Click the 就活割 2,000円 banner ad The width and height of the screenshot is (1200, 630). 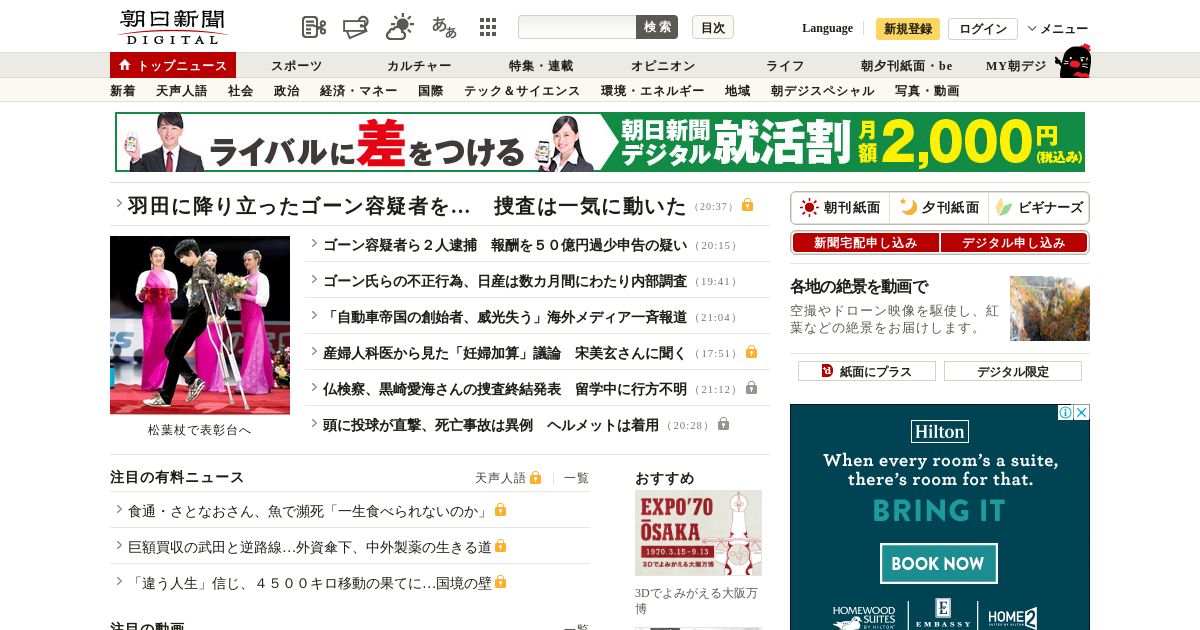tap(600, 142)
